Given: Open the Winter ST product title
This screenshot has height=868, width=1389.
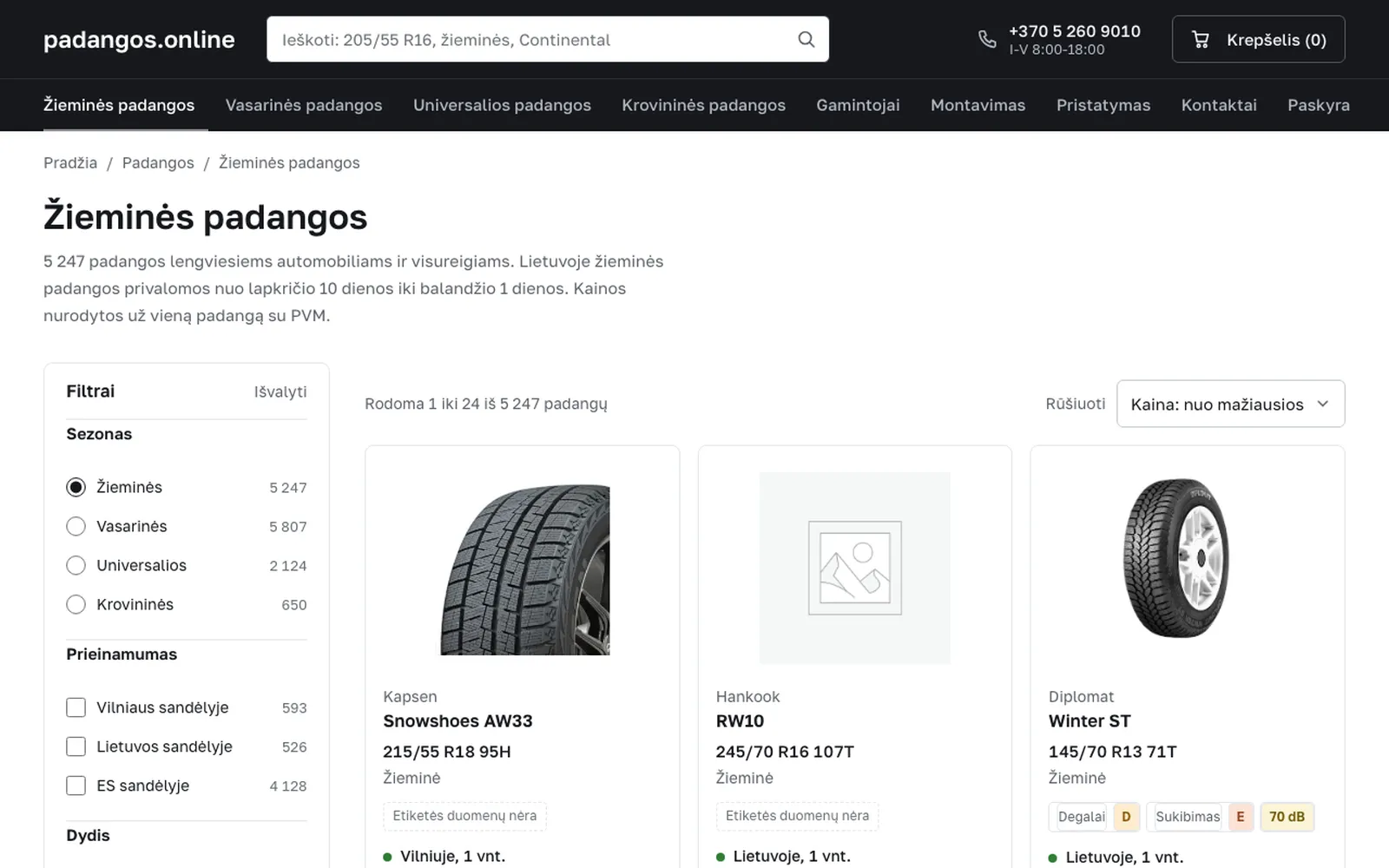Looking at the screenshot, I should click(x=1089, y=720).
